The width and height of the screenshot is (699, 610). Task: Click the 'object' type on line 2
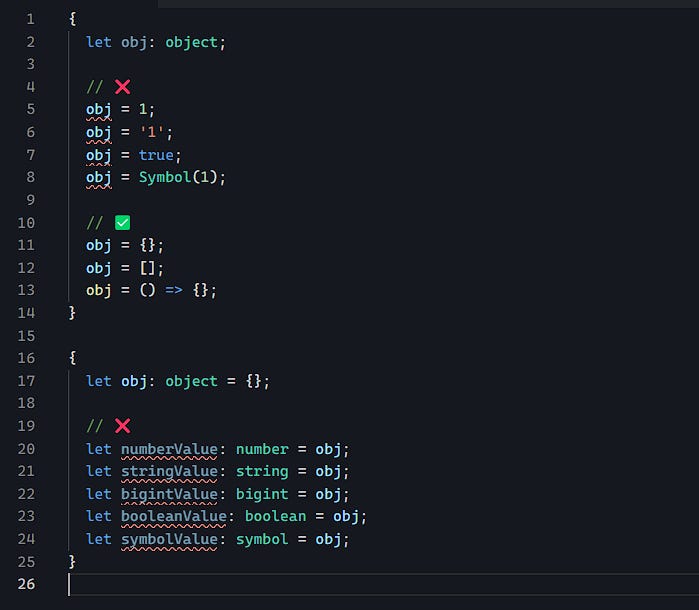point(191,43)
